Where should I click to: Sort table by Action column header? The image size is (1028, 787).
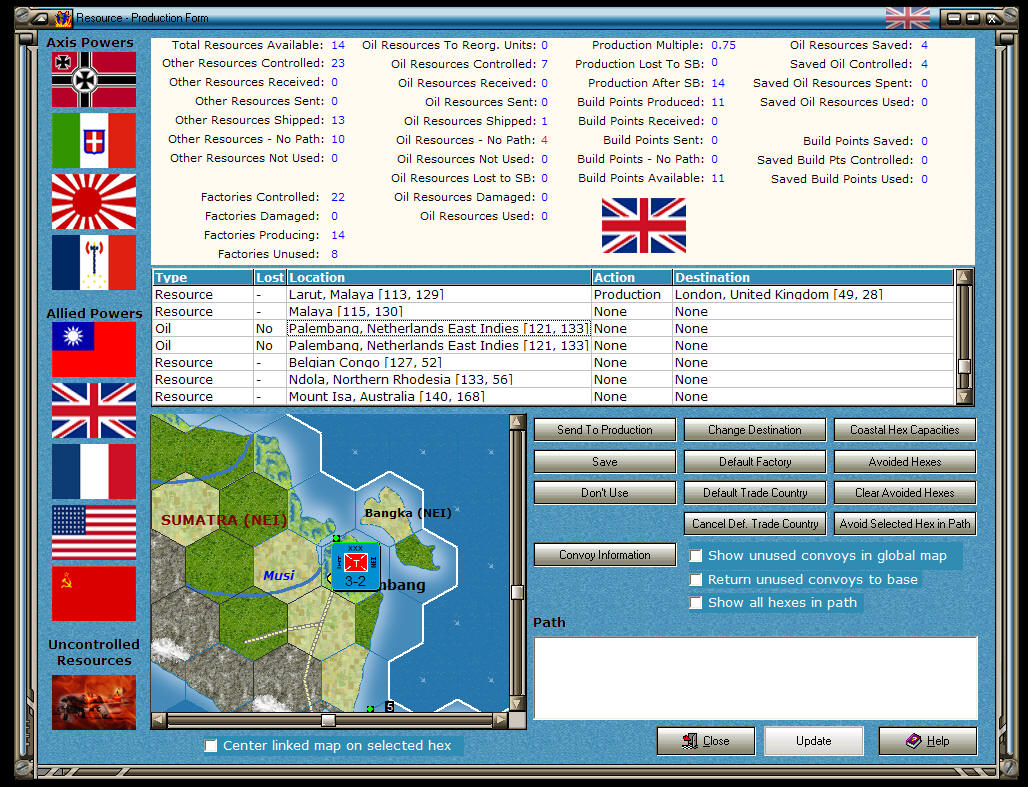coord(632,277)
